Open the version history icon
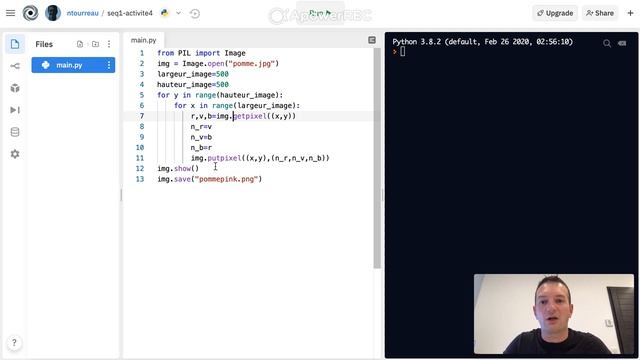This screenshot has width=640, height=360. [x=195, y=13]
